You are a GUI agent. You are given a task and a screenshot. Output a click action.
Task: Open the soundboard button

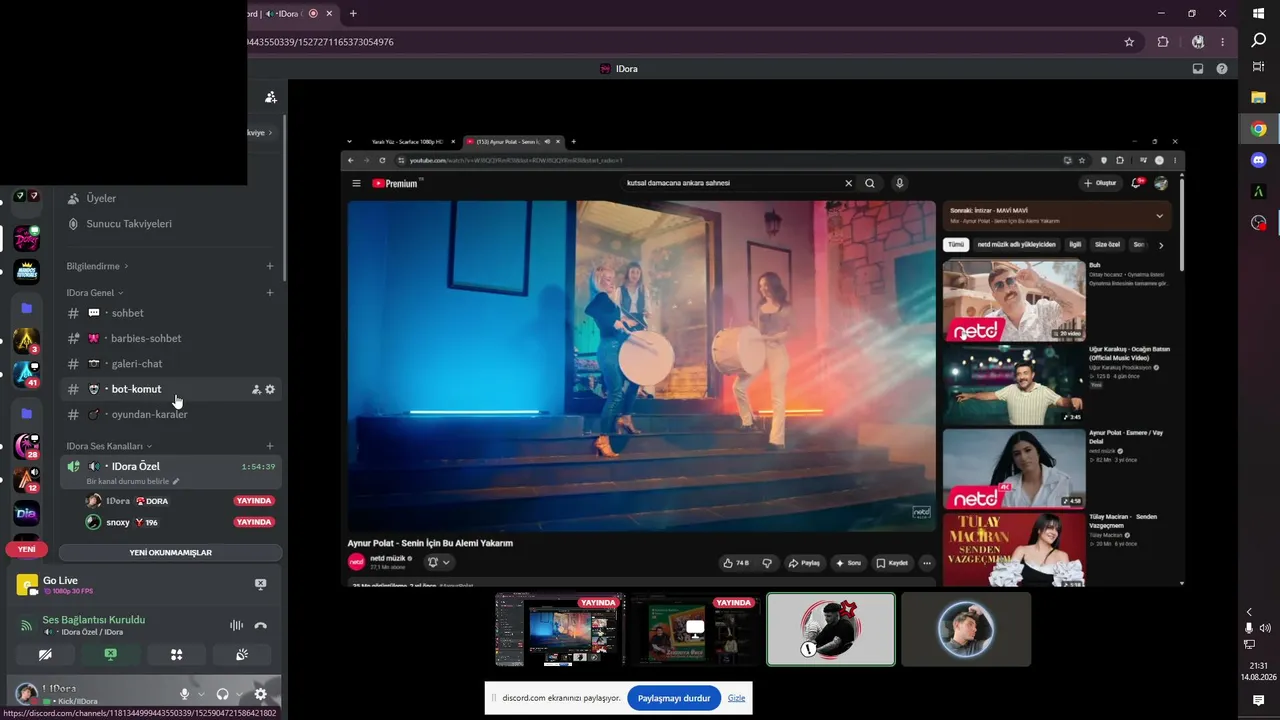tap(241, 655)
